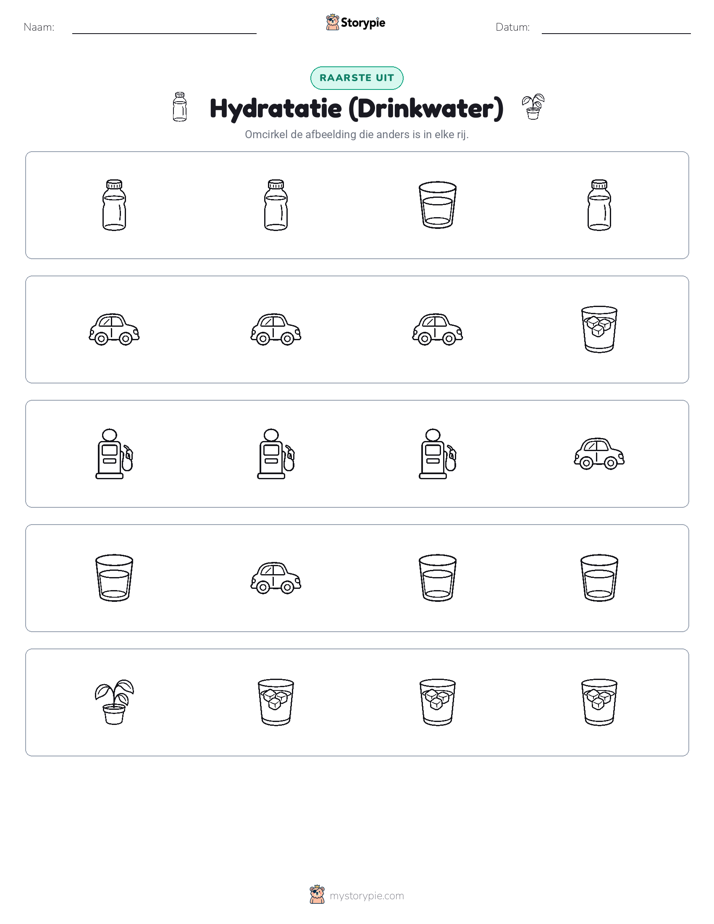The width and height of the screenshot is (714, 924).
Task: Click the last iced glass in row five
Action: [599, 702]
